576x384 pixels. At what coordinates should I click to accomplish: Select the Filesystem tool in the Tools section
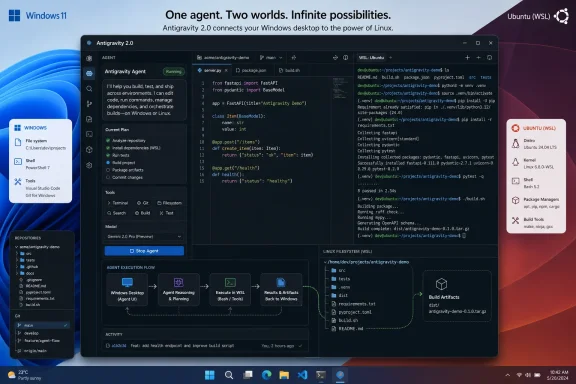pos(169,203)
